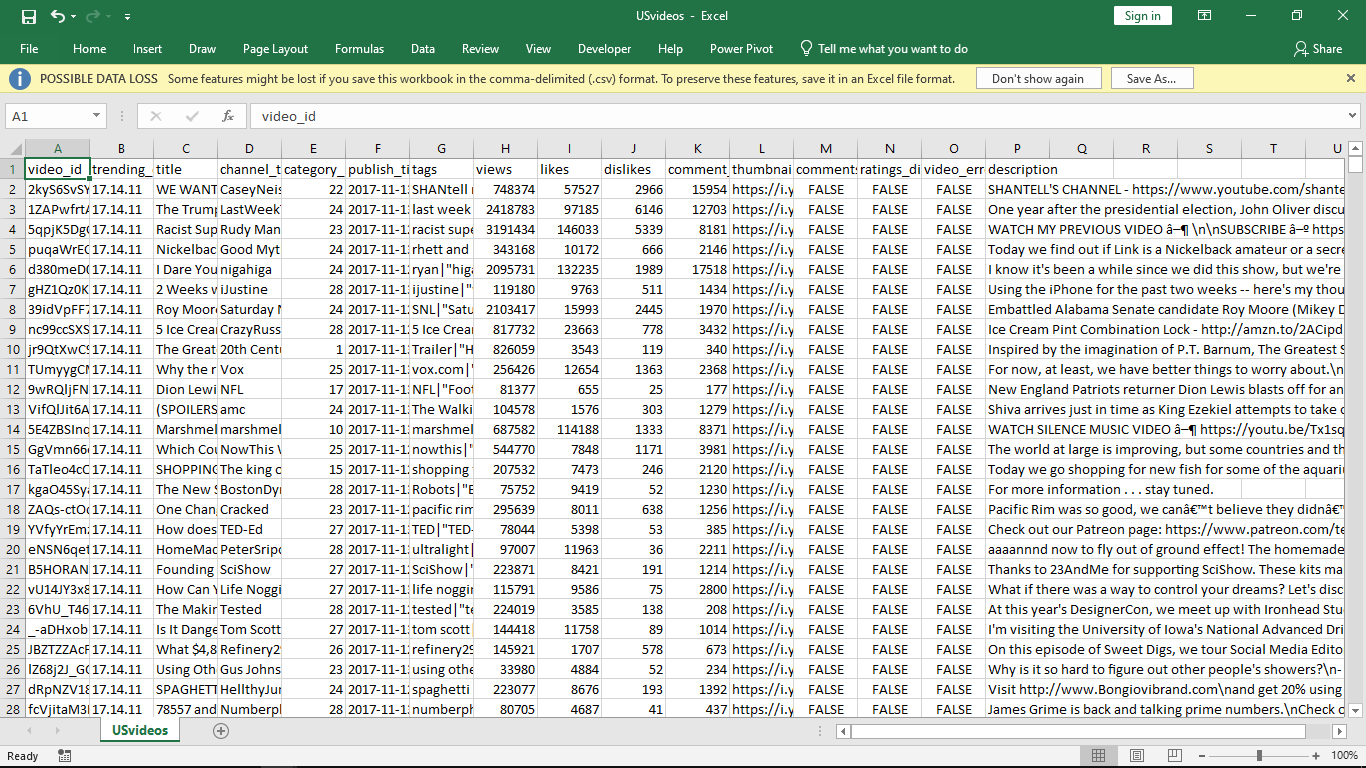Click the Insert Function fx icon
The image size is (1366, 768).
[228, 116]
